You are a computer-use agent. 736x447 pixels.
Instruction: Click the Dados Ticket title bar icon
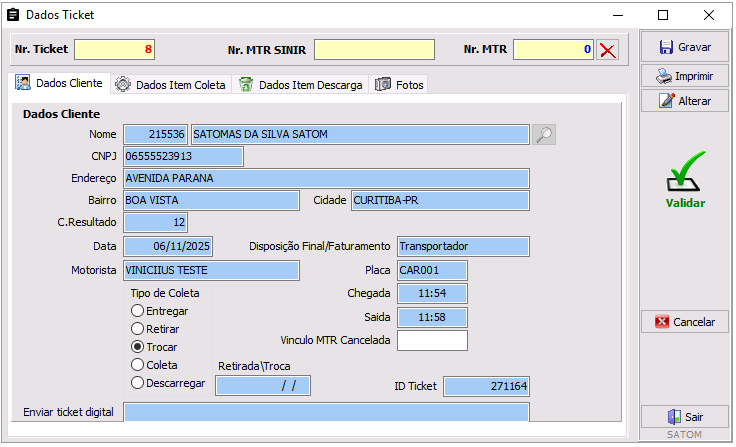13,15
